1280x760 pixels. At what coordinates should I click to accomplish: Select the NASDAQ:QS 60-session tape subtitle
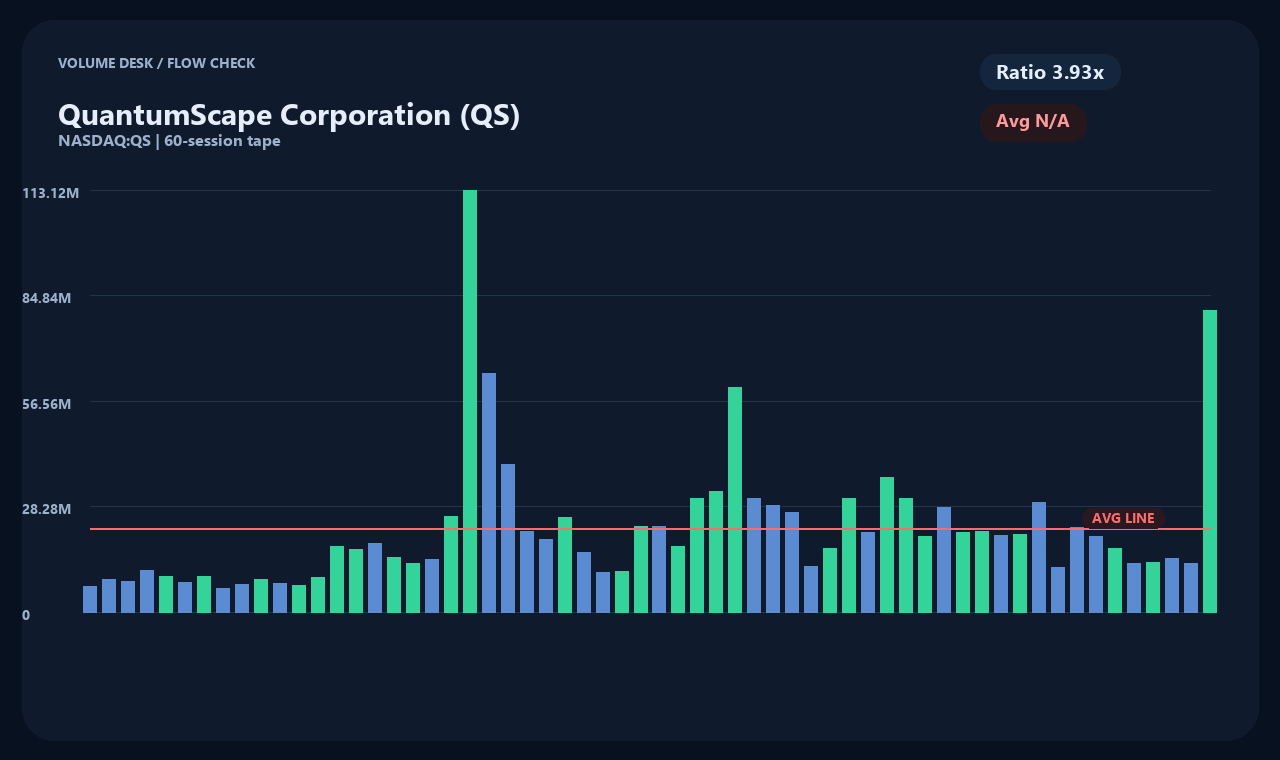coord(169,141)
